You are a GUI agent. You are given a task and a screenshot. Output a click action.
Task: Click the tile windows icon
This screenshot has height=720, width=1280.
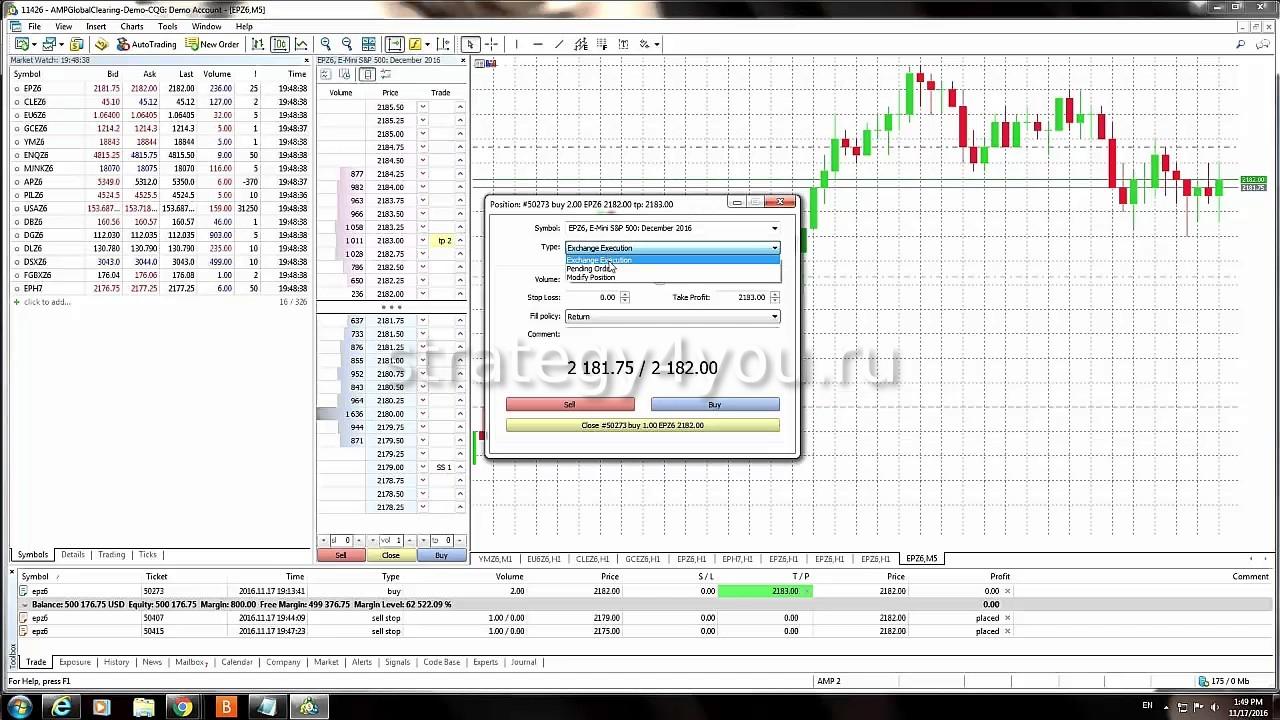click(369, 44)
